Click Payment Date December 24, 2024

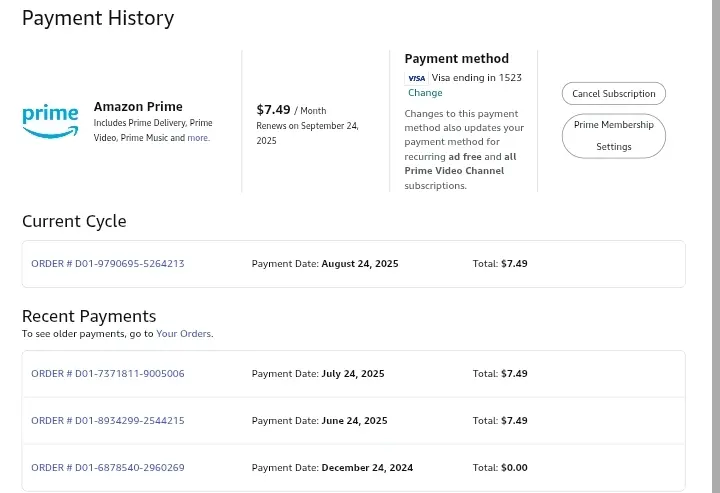click(332, 468)
